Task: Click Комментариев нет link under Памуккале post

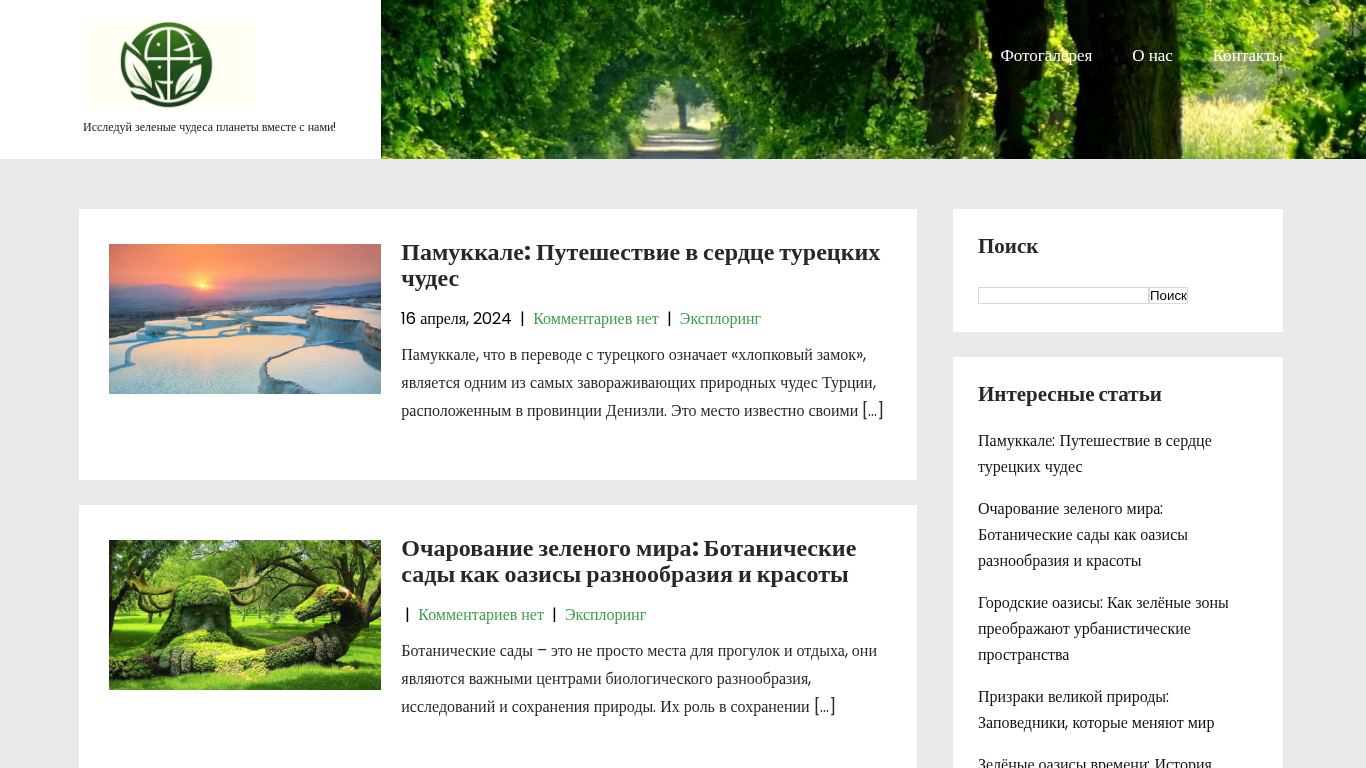Action: click(596, 319)
